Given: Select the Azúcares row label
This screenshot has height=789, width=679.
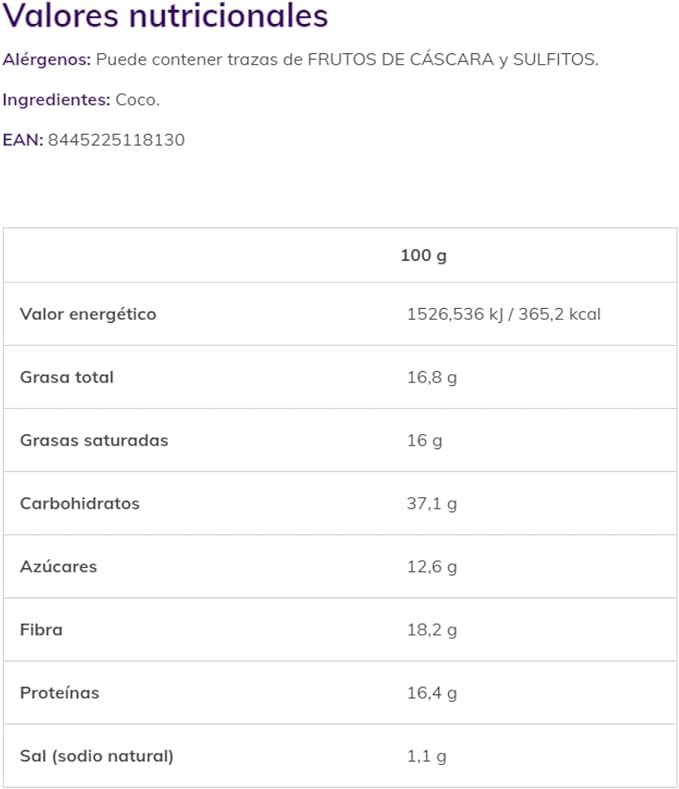Looking at the screenshot, I should pos(58,567).
